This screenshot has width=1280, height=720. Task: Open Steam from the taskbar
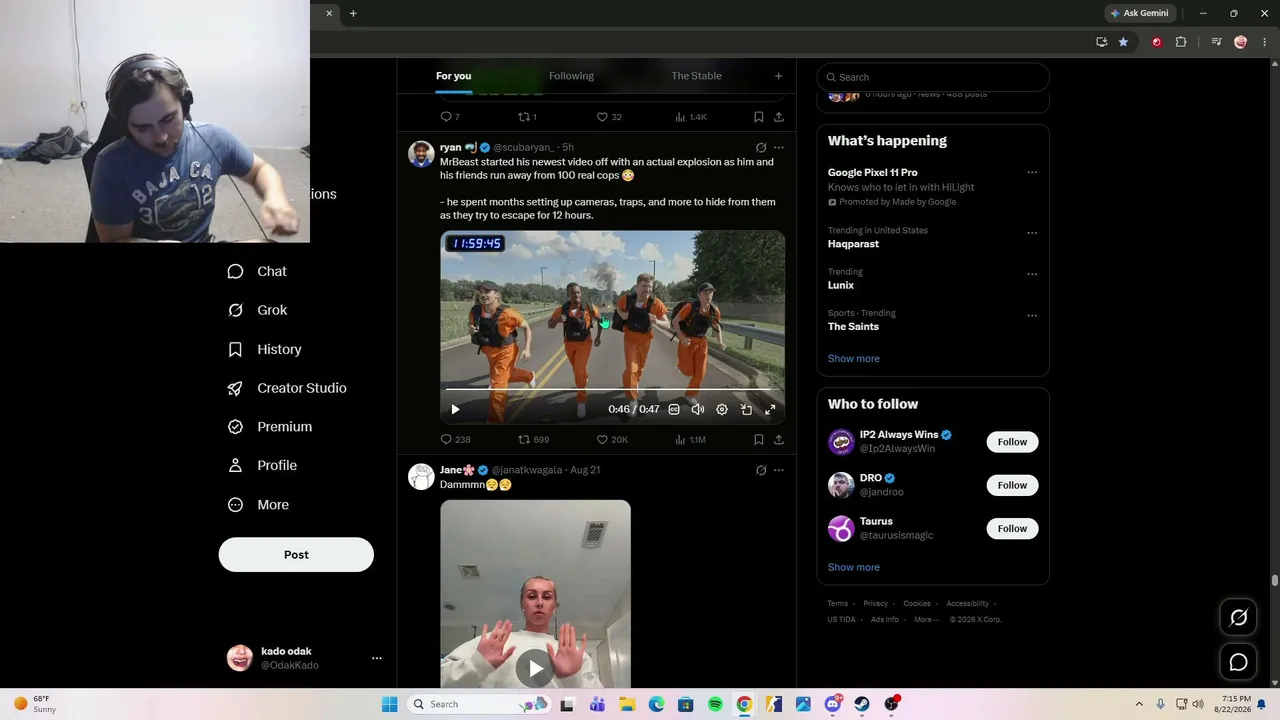(862, 704)
